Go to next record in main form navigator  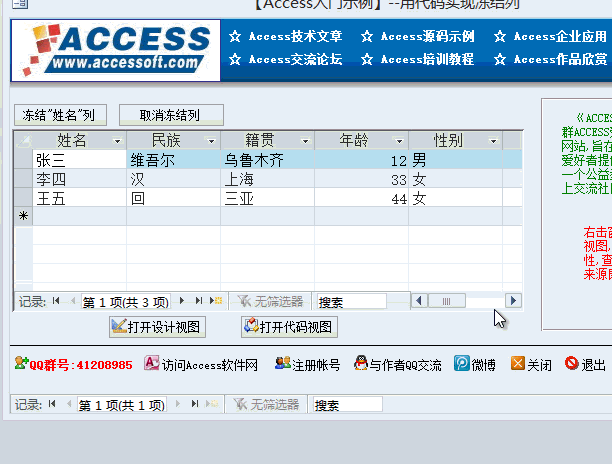178,404
